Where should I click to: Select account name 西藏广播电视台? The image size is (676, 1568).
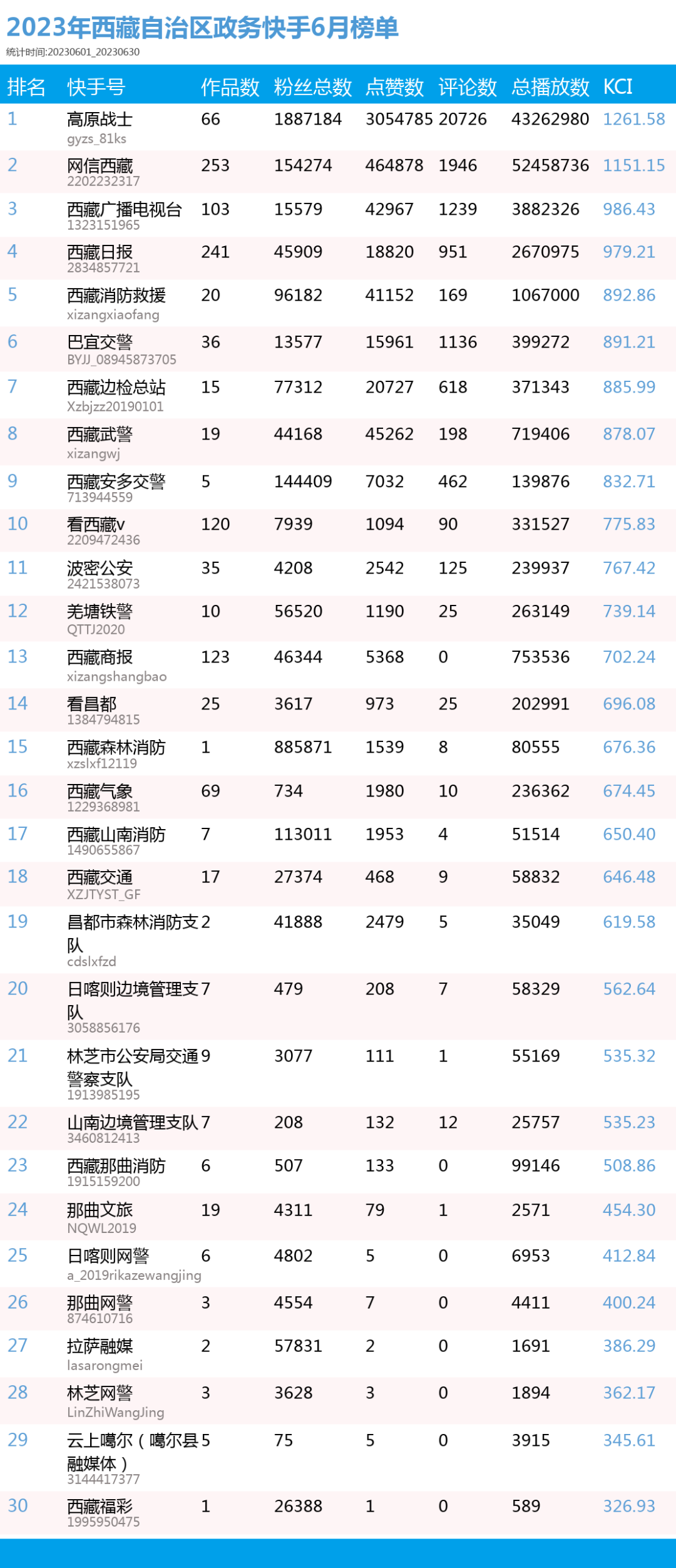click(125, 209)
